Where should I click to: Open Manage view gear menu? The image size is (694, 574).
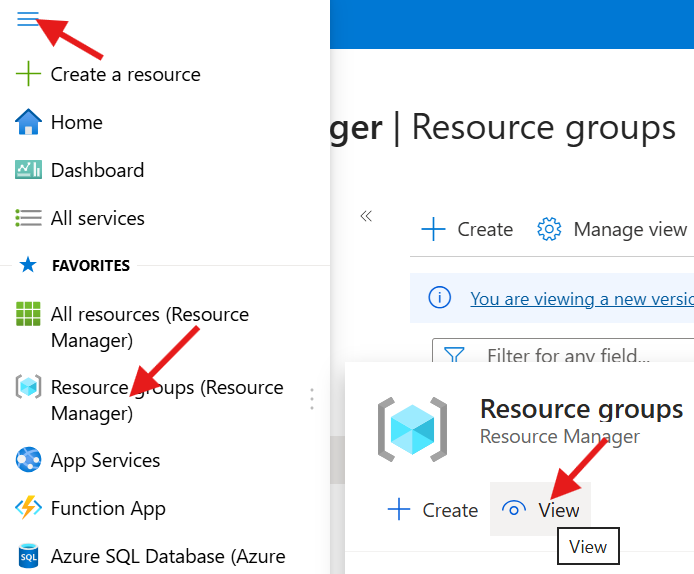tap(612, 229)
